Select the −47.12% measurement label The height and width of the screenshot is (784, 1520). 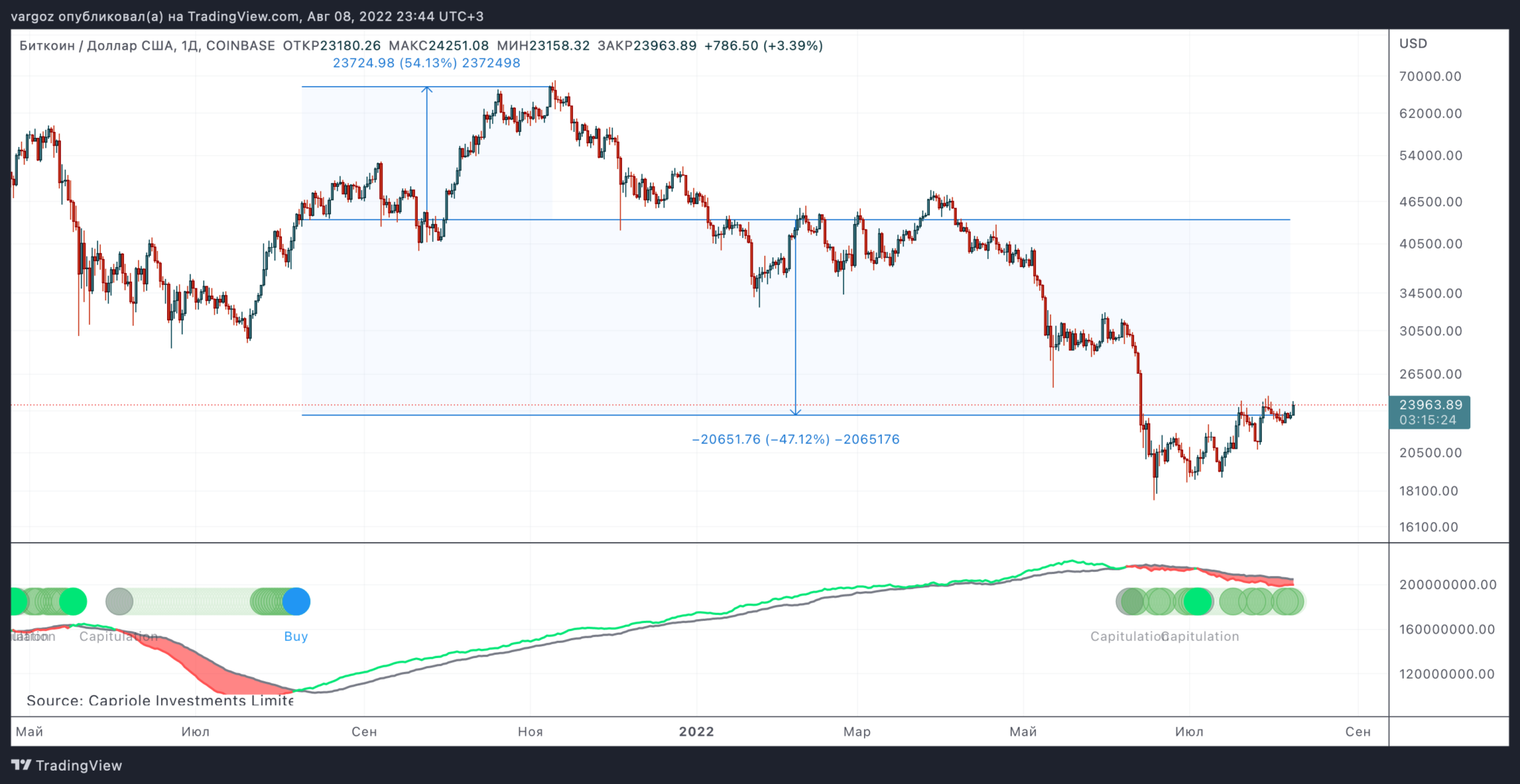tap(795, 439)
